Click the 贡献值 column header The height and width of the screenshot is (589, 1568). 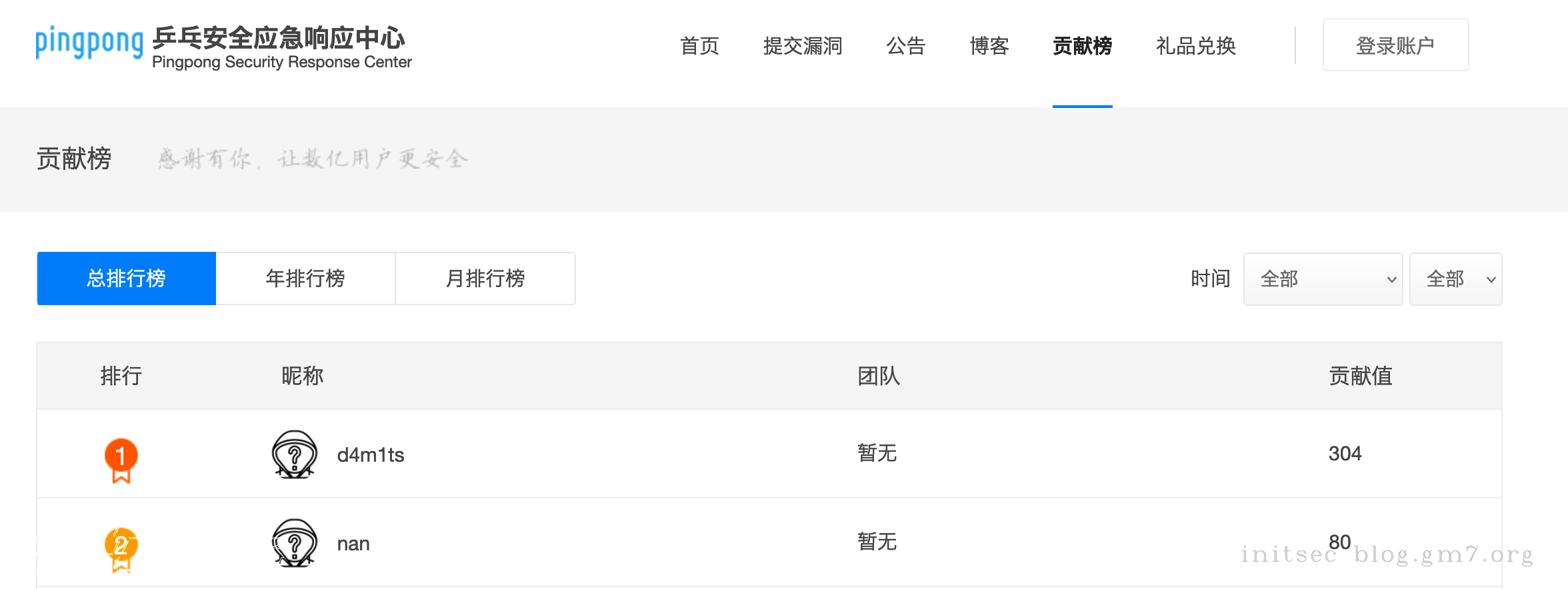tap(1360, 376)
